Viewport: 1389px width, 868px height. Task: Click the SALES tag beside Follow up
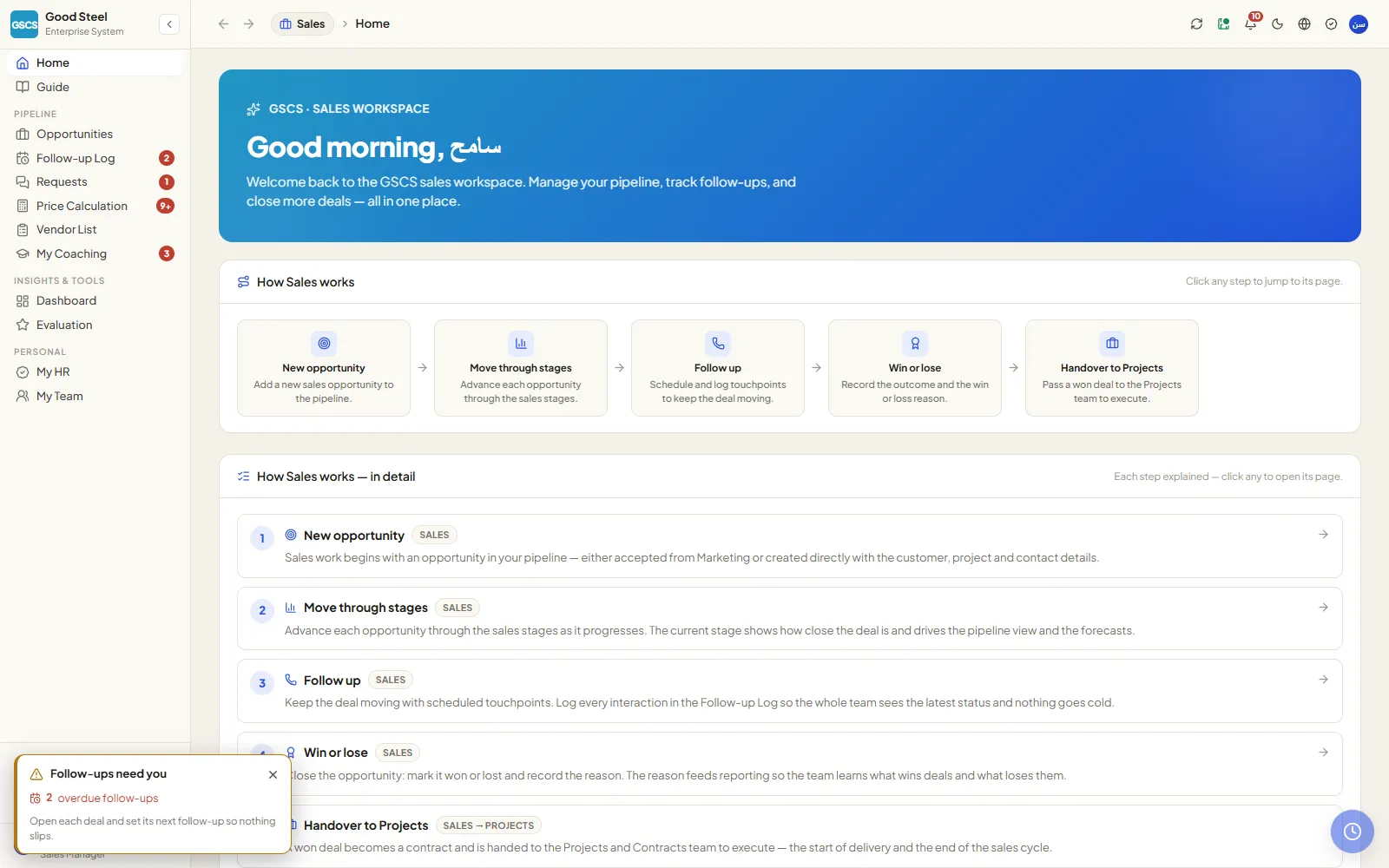click(x=391, y=680)
